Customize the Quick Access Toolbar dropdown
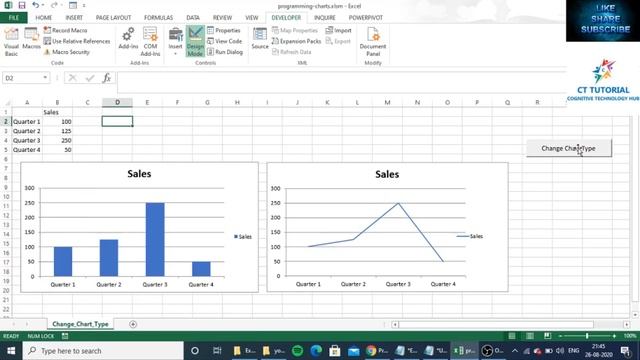The width and height of the screenshot is (640, 360). click(x=84, y=6)
